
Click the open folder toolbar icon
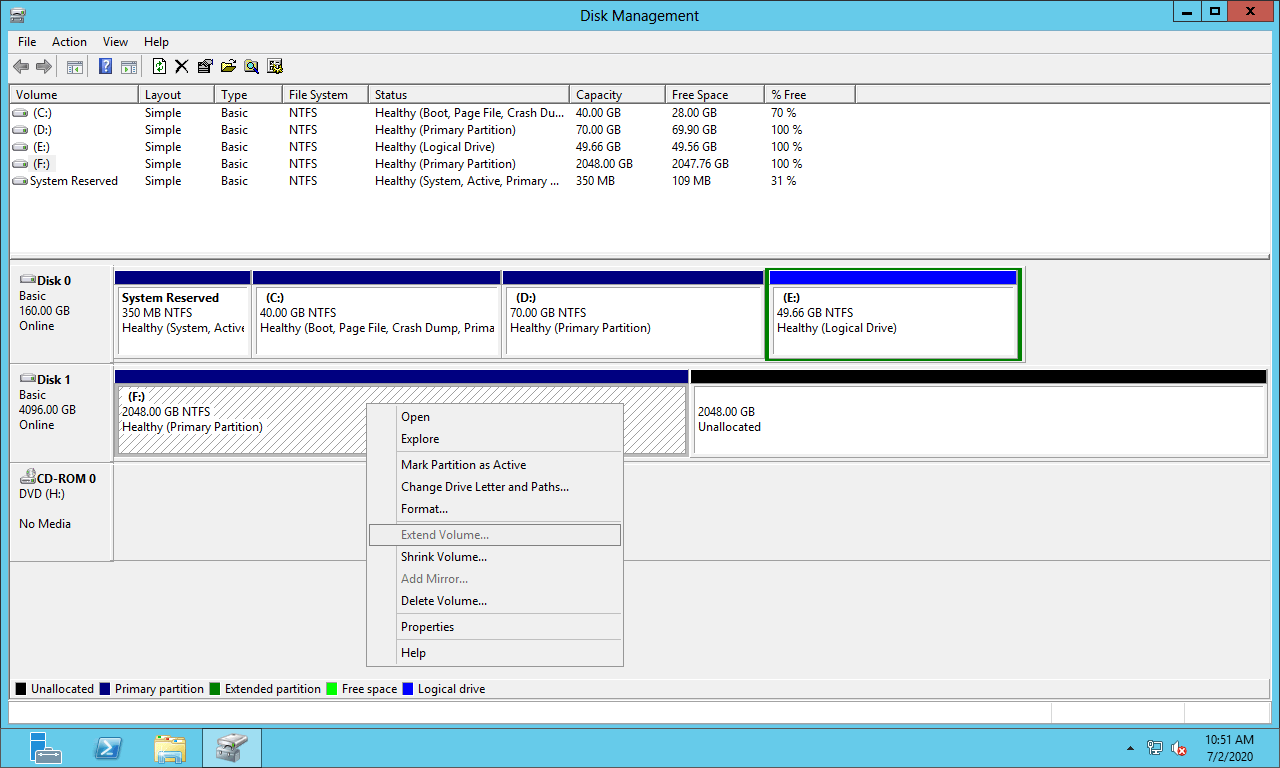point(228,67)
